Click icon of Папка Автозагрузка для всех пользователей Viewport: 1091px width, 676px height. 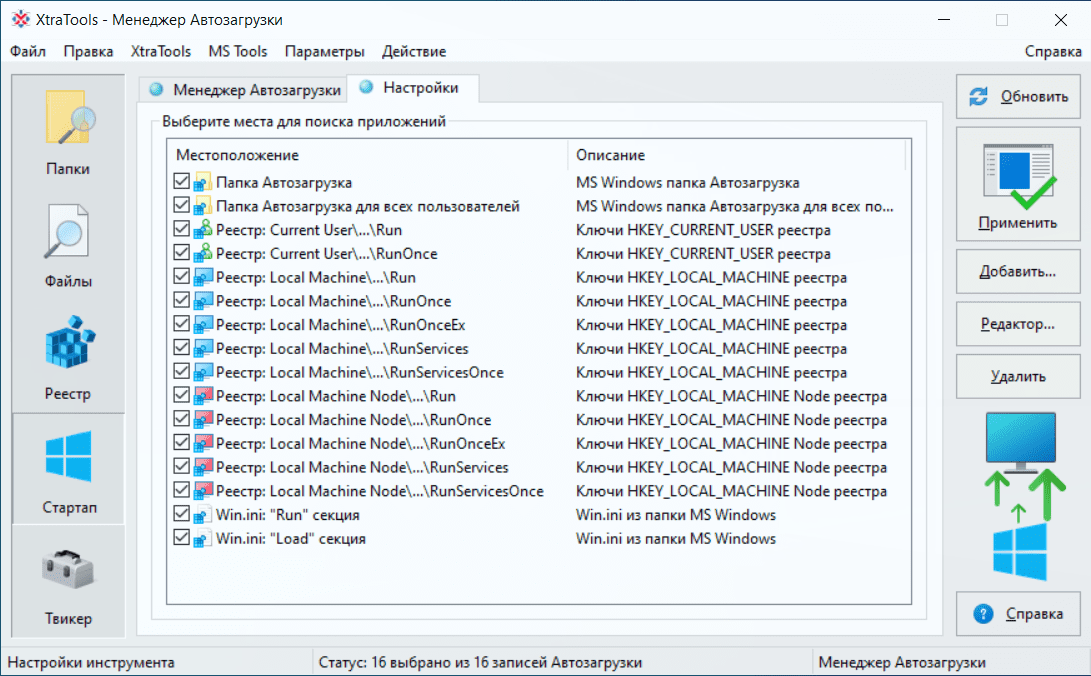click(x=202, y=206)
